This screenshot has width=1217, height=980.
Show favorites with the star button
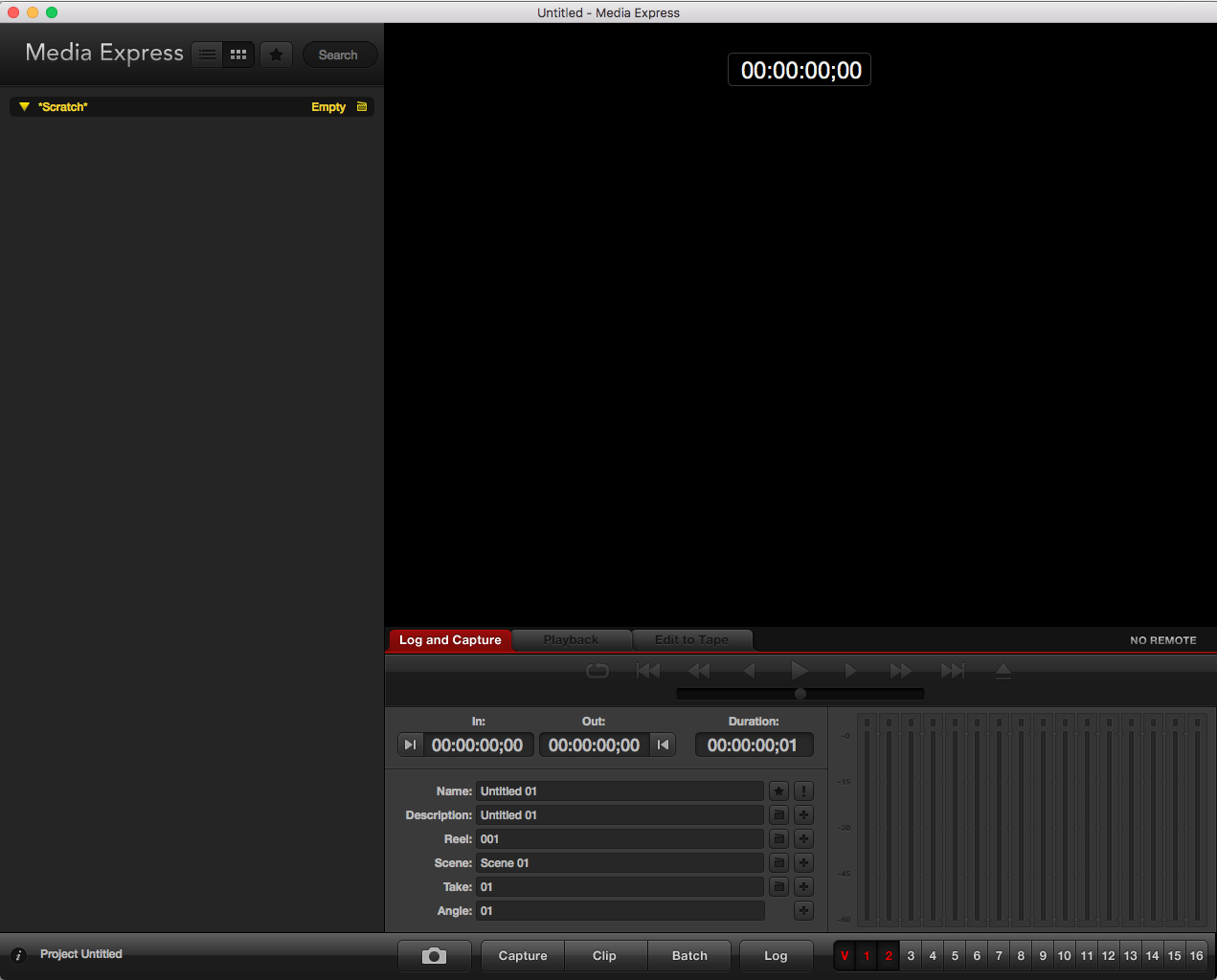click(x=277, y=55)
